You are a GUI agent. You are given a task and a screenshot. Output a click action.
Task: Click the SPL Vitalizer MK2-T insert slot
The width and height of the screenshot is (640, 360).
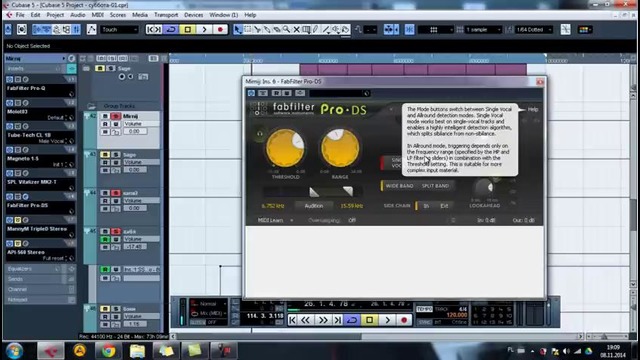40,184
